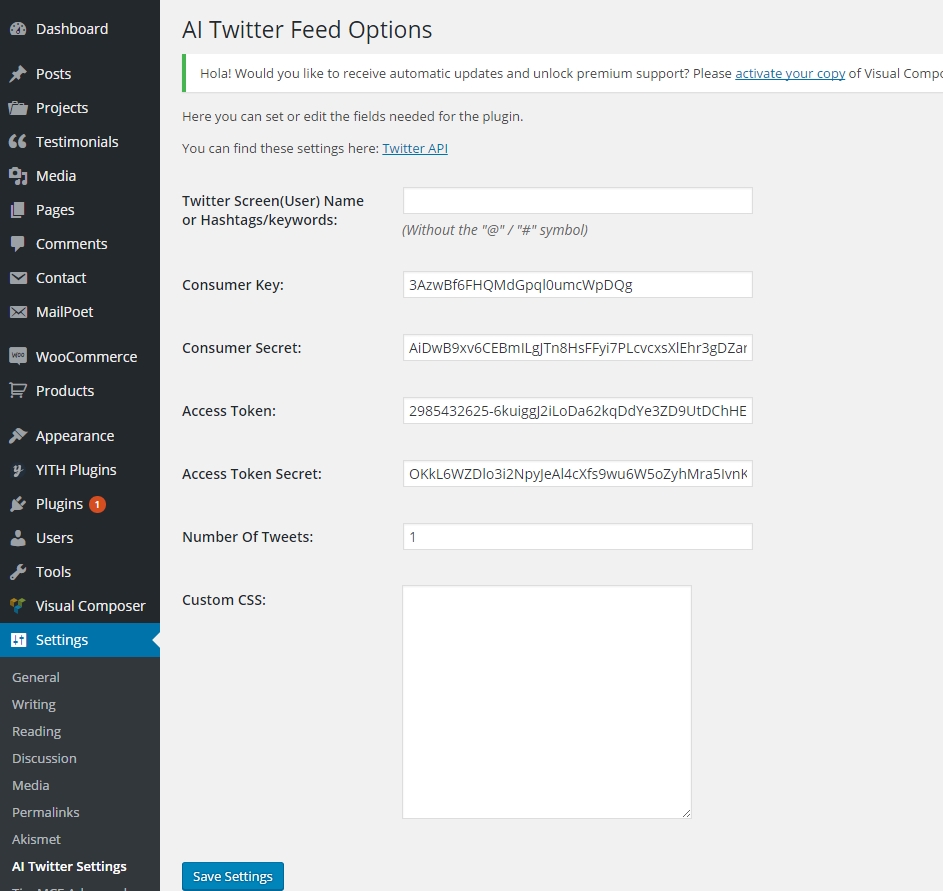Open the Twitter API link
Image resolution: width=943 pixels, height=891 pixels.
pos(414,148)
